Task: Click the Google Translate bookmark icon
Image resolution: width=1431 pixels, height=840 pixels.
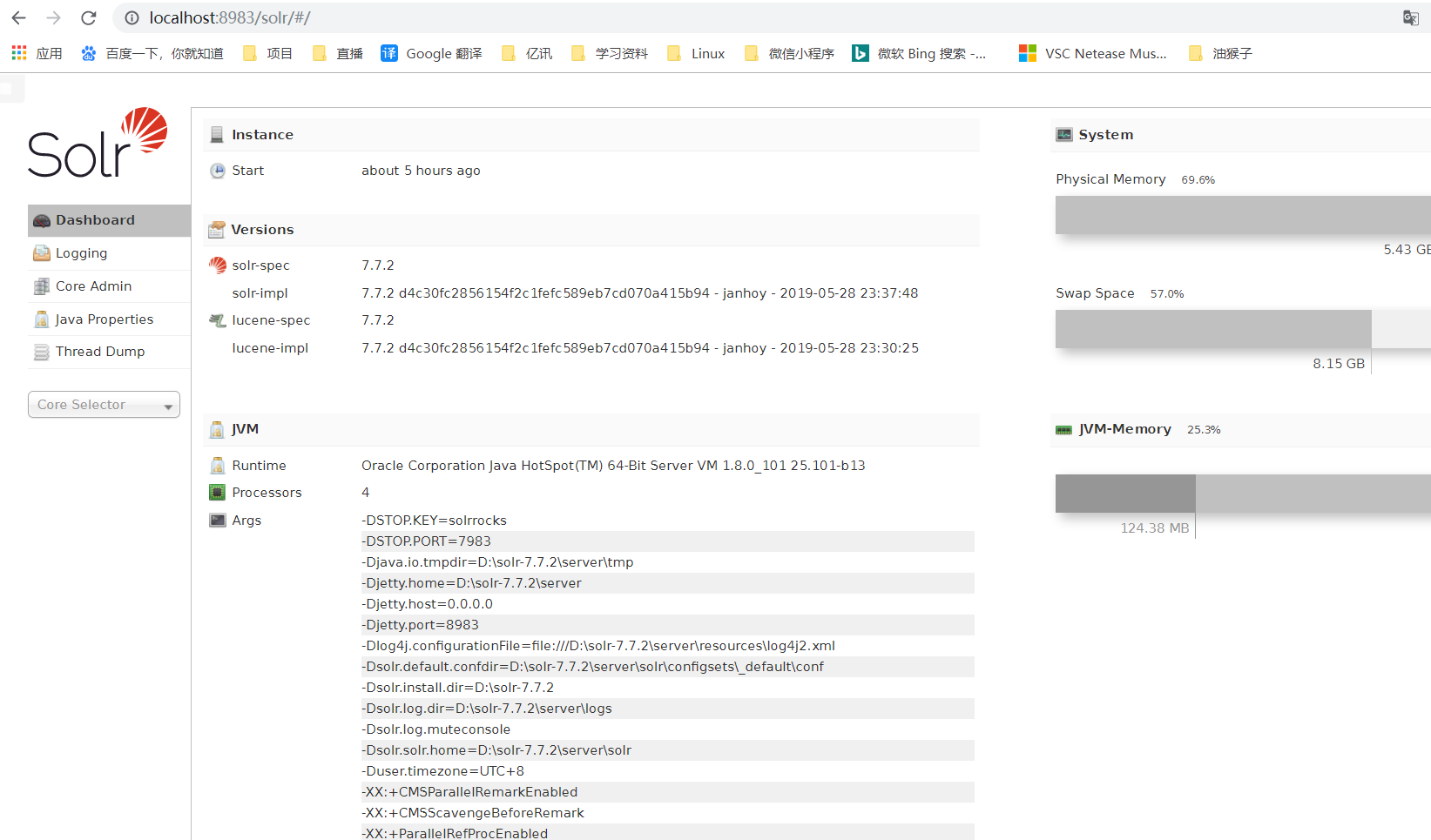Action: tap(389, 53)
